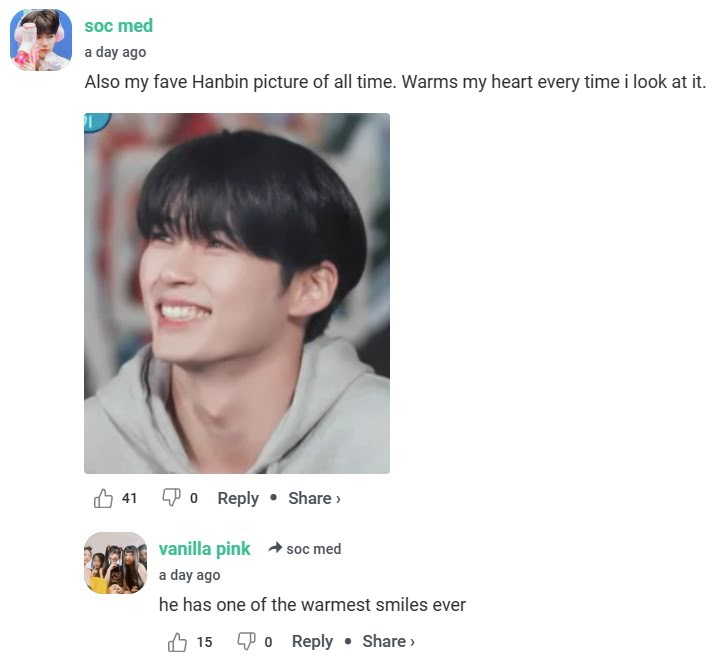
Task: Click the 15 likes count on reply
Action: [x=205, y=642]
